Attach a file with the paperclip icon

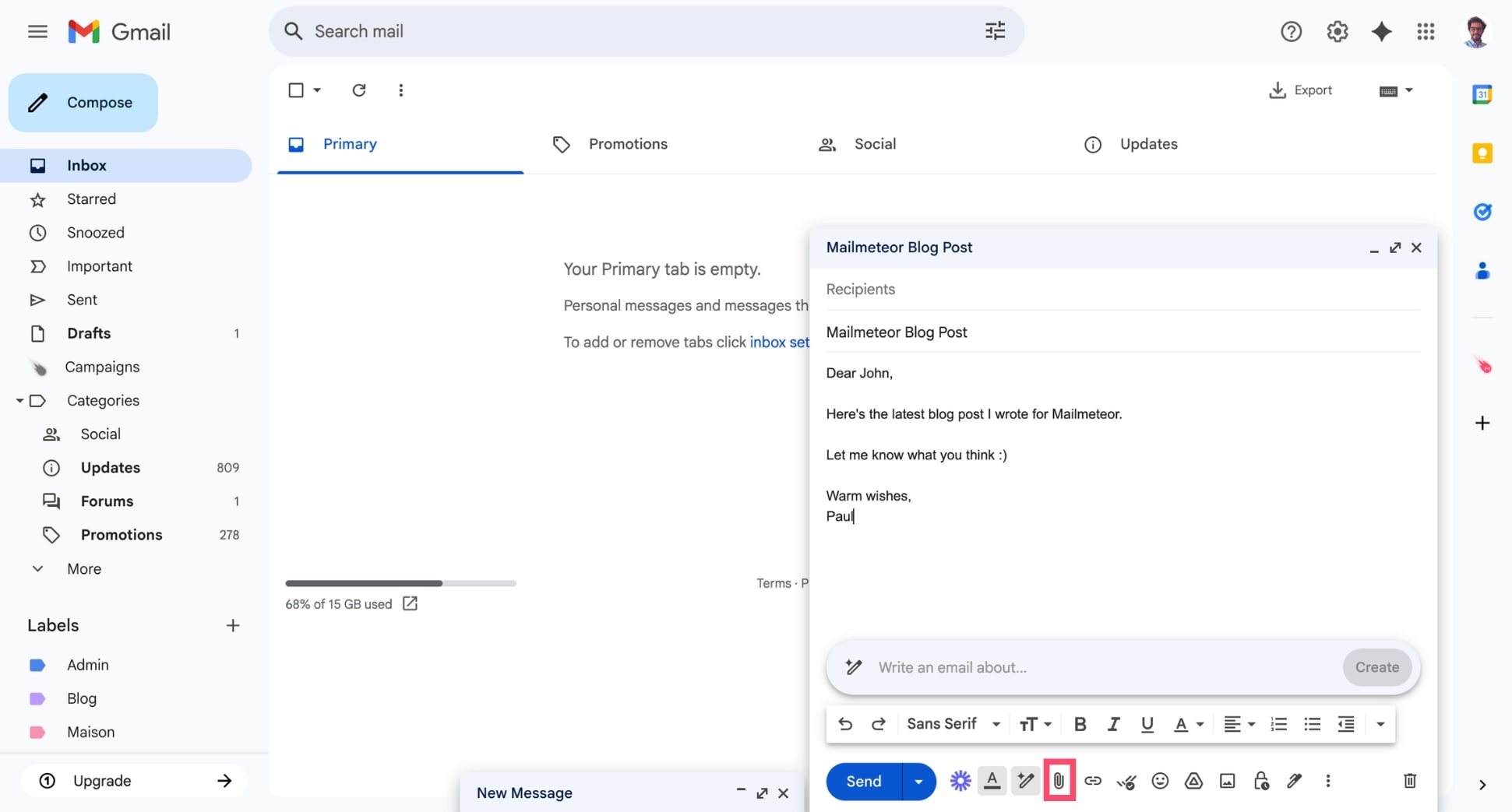tap(1059, 781)
